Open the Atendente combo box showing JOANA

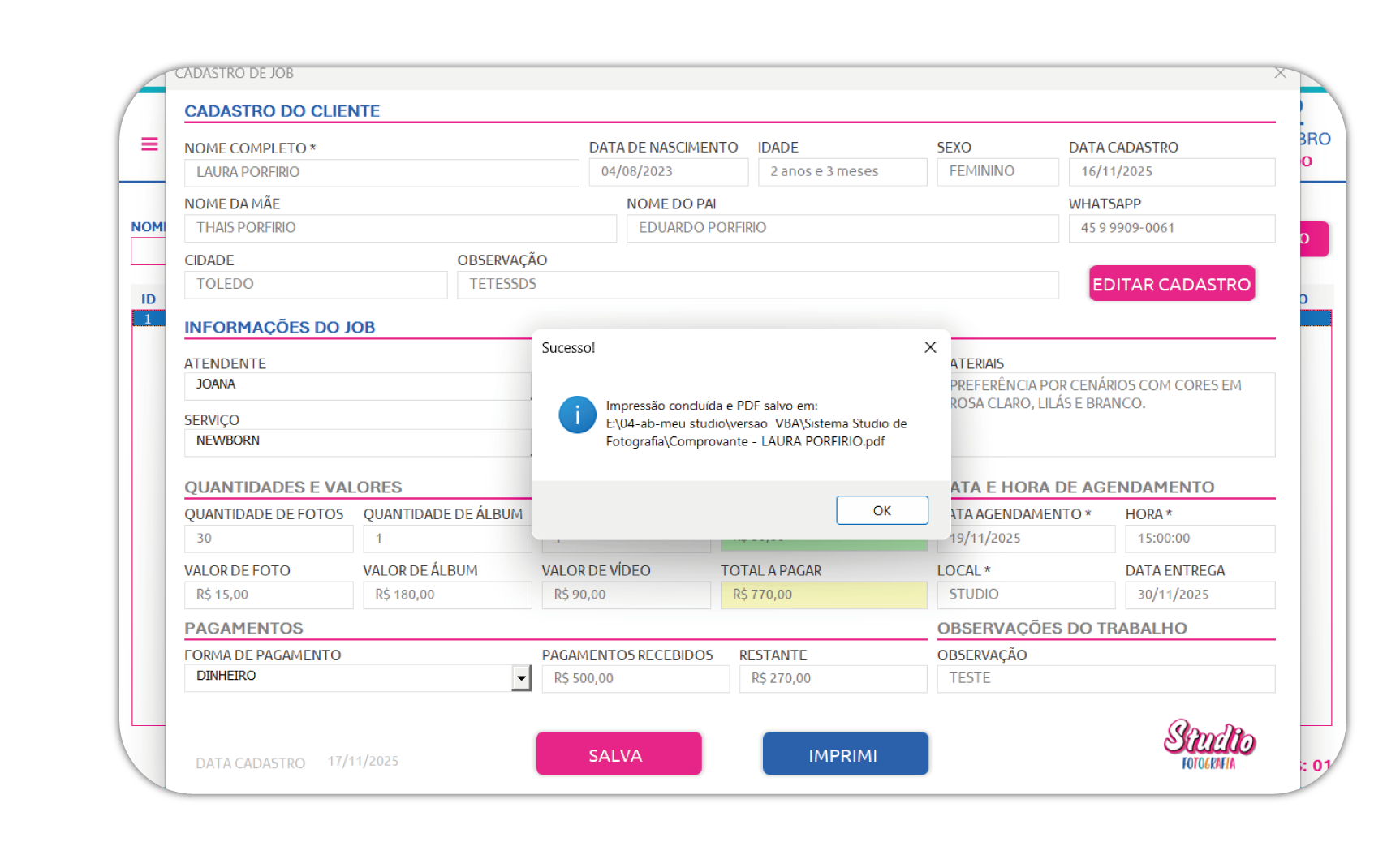pos(357,385)
